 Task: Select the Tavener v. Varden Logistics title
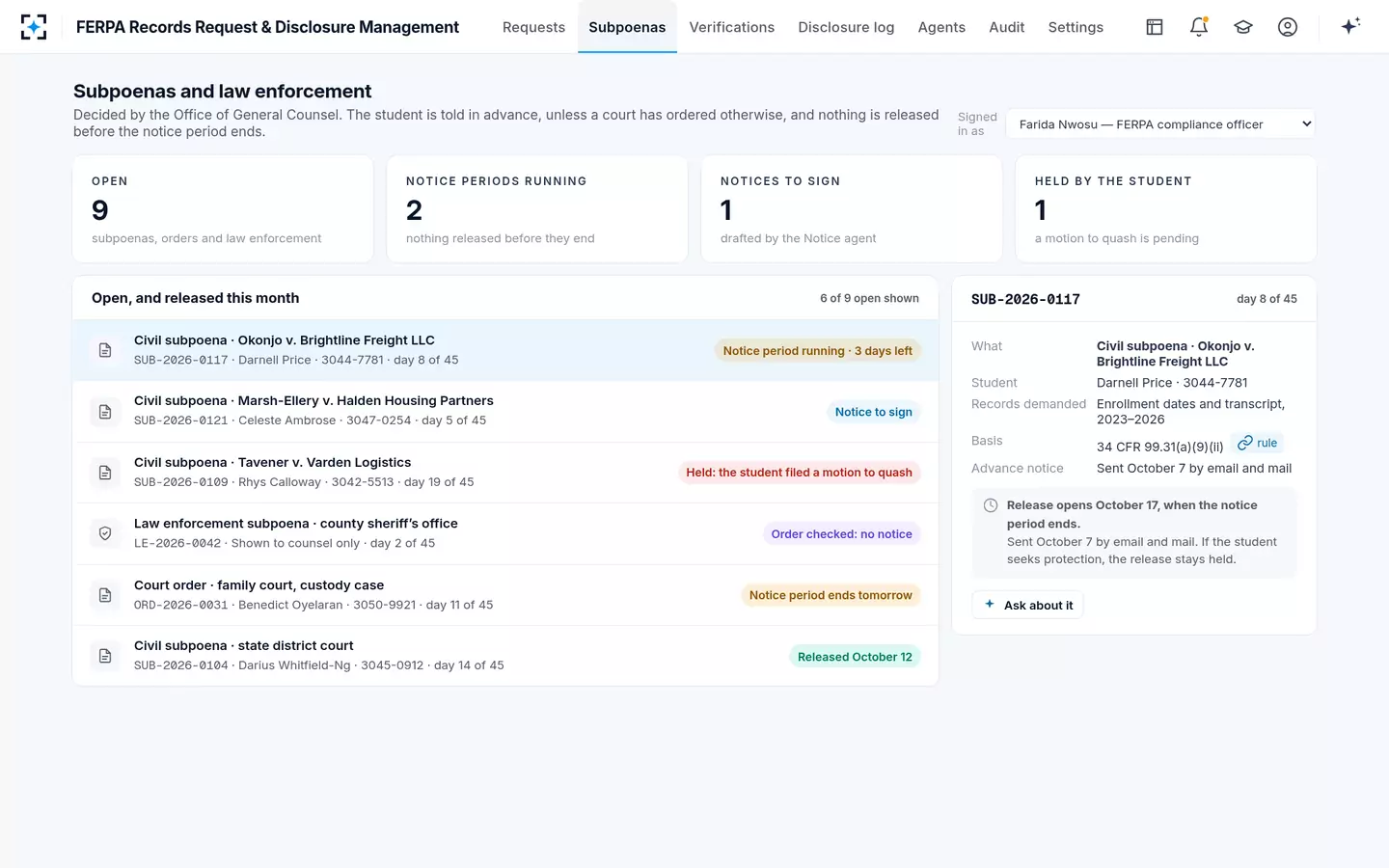click(x=272, y=462)
